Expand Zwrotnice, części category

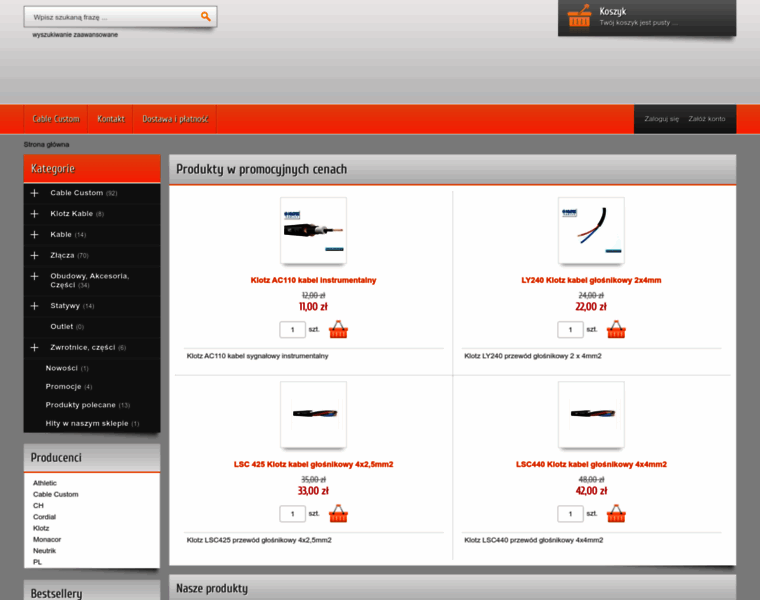(x=34, y=347)
